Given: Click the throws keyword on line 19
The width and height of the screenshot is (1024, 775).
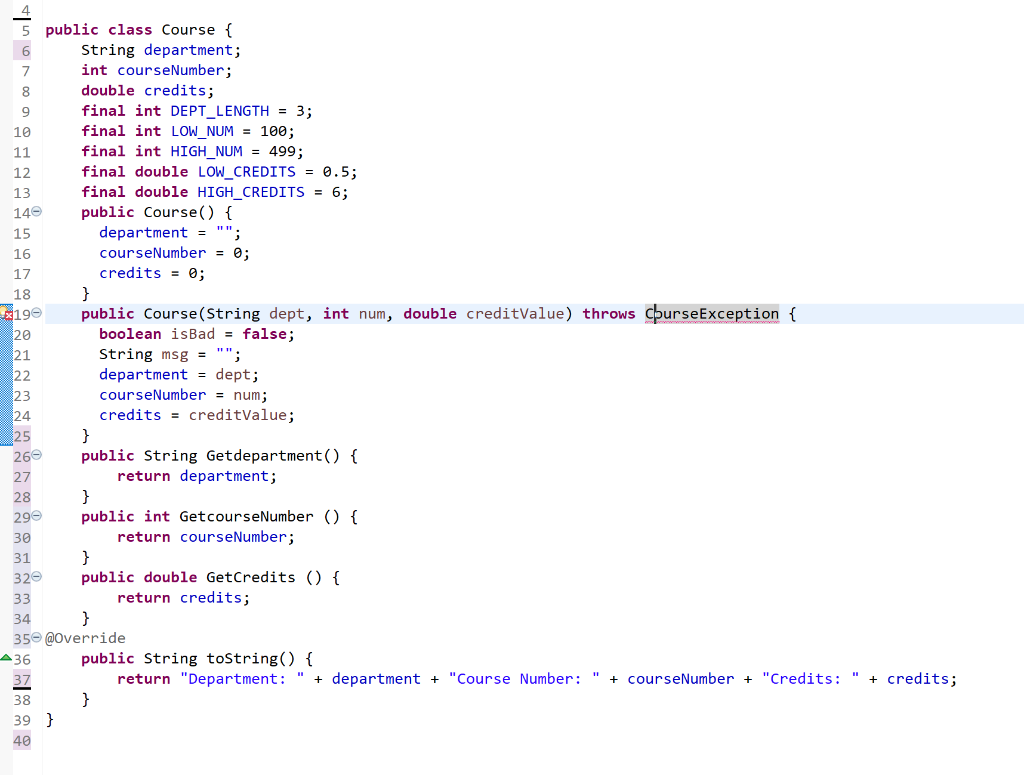Looking at the screenshot, I should point(609,313).
